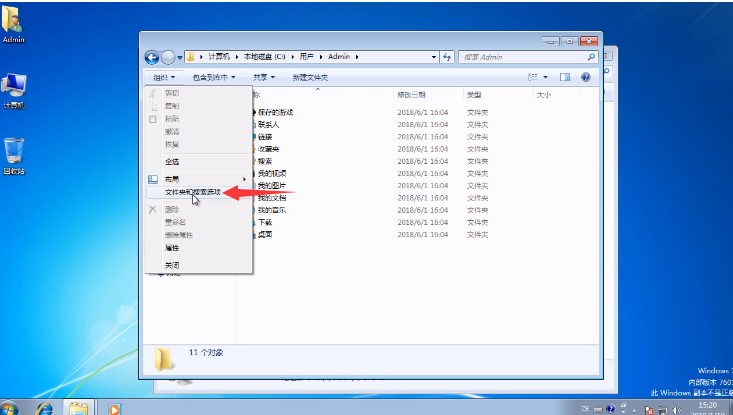
Task: Select the 链接 folder
Action: coord(265,136)
